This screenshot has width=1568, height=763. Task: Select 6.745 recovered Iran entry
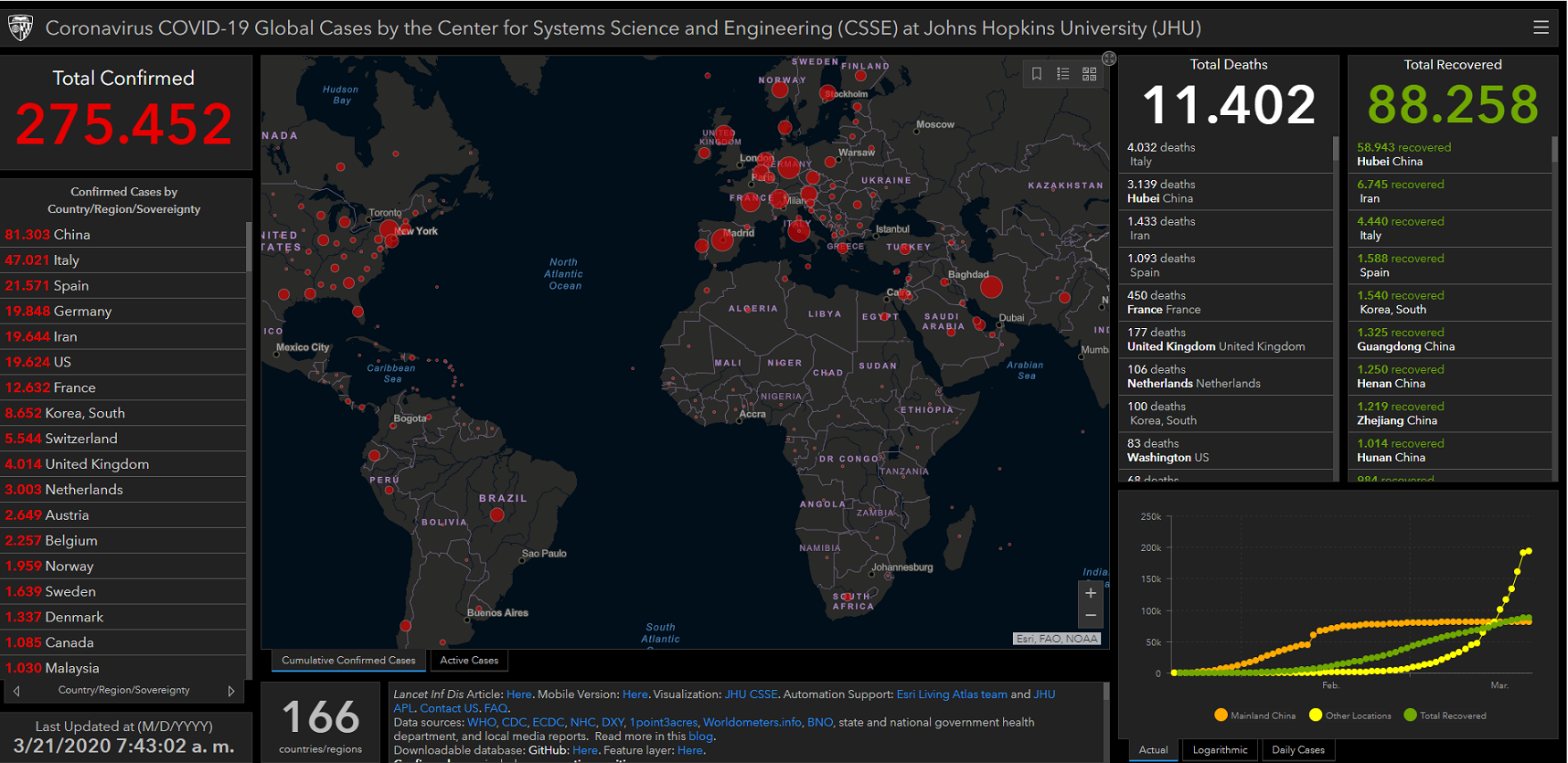coord(1450,192)
